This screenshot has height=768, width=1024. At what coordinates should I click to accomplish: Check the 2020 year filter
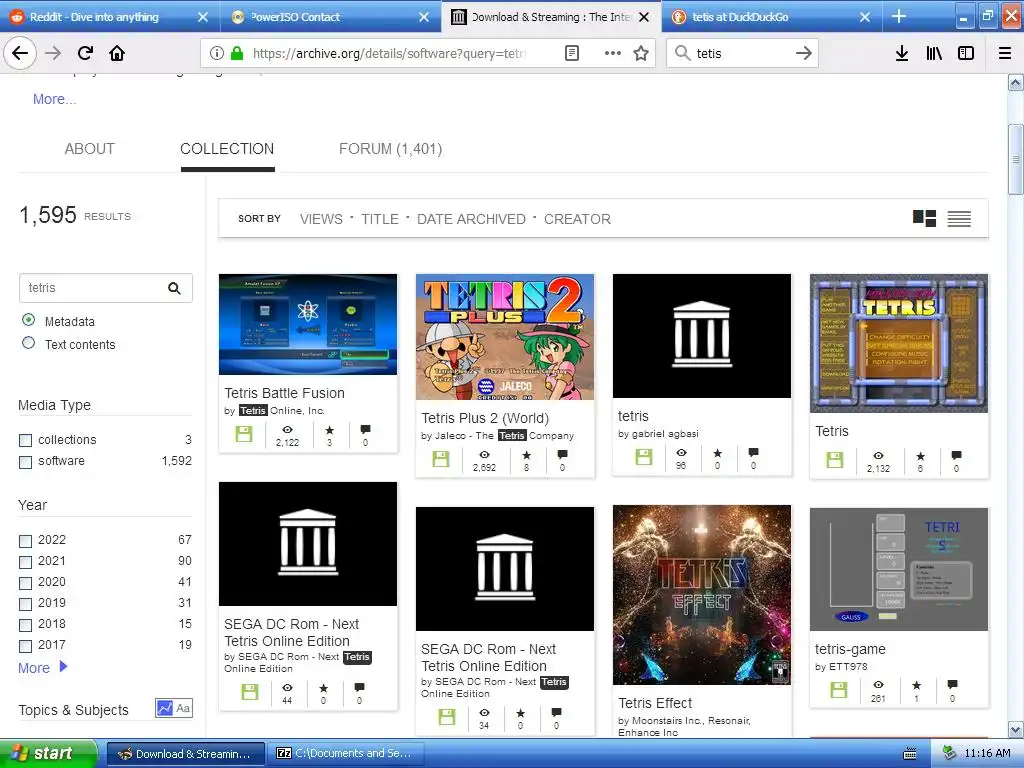tap(25, 583)
